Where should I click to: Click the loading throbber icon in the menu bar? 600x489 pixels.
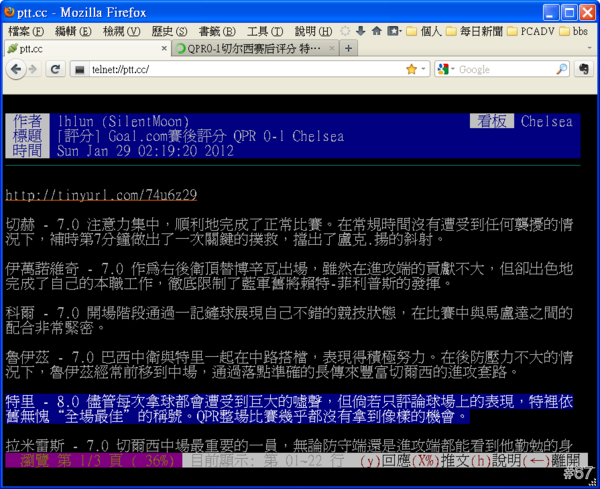coord(345,31)
